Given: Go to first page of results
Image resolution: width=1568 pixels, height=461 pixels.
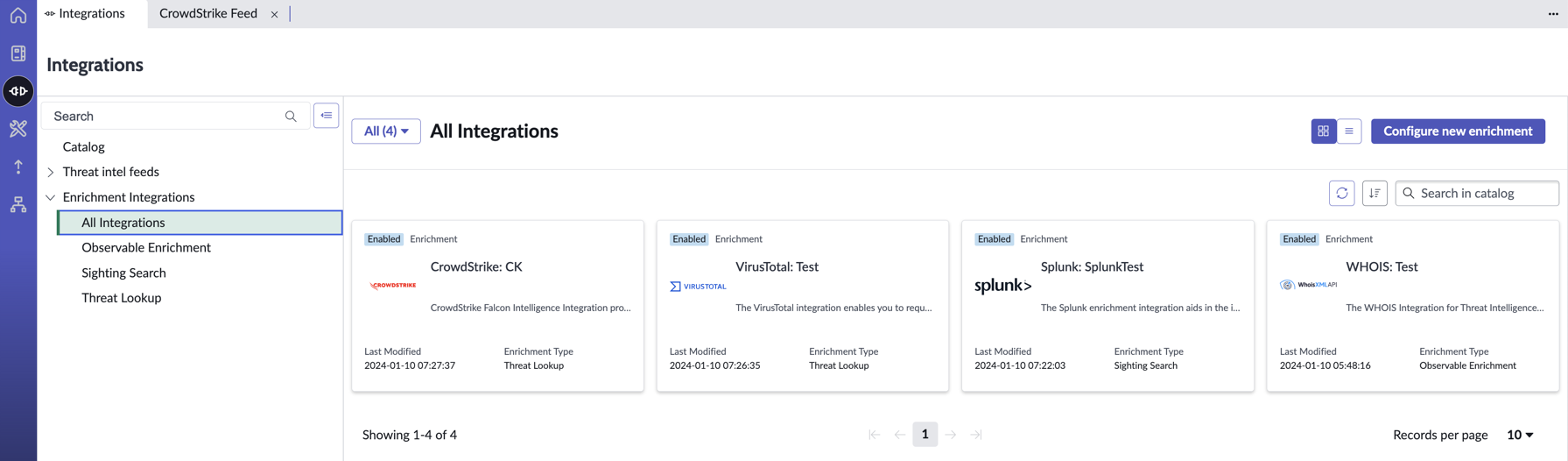Looking at the screenshot, I should (874, 435).
